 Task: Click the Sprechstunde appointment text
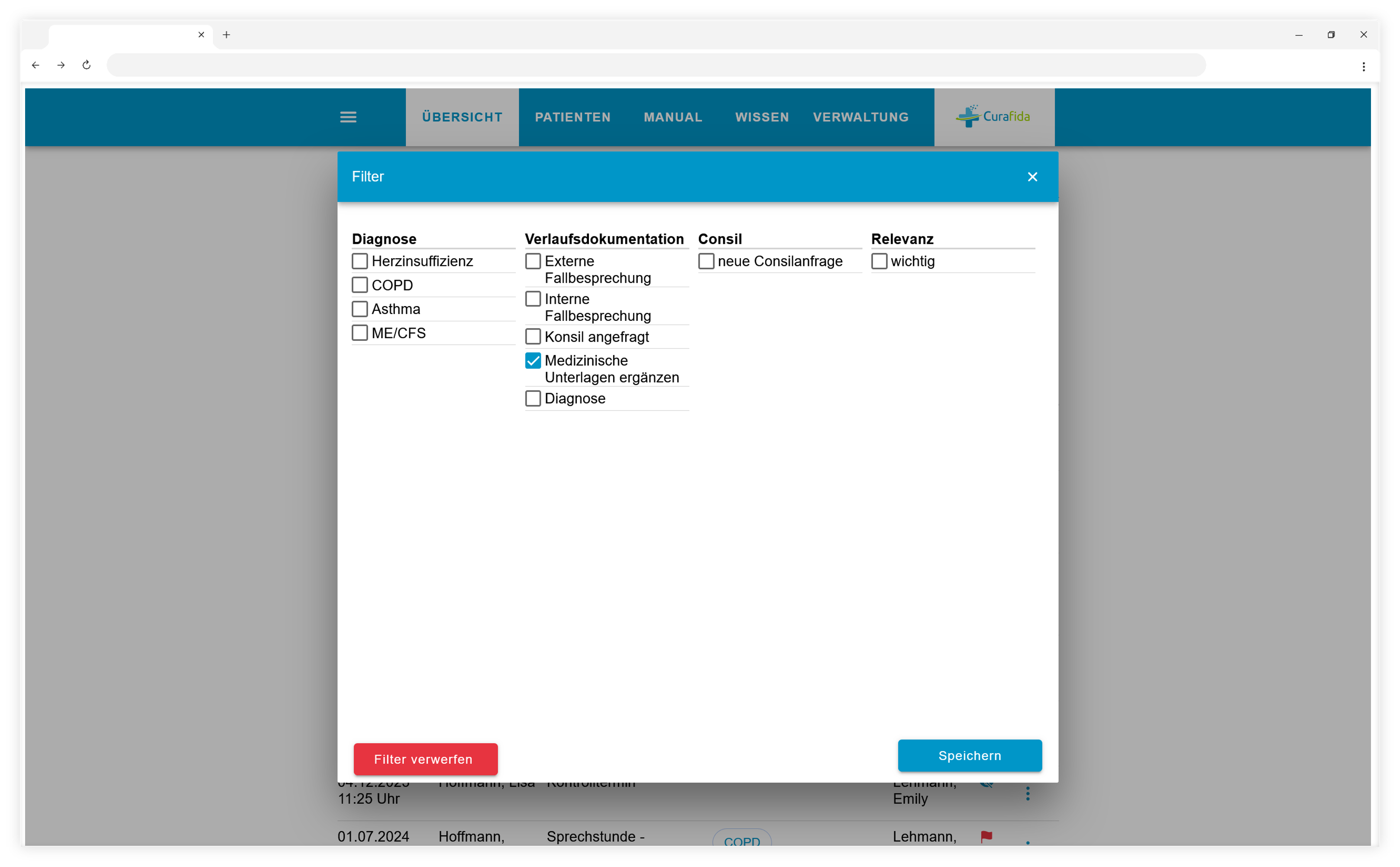click(x=596, y=837)
